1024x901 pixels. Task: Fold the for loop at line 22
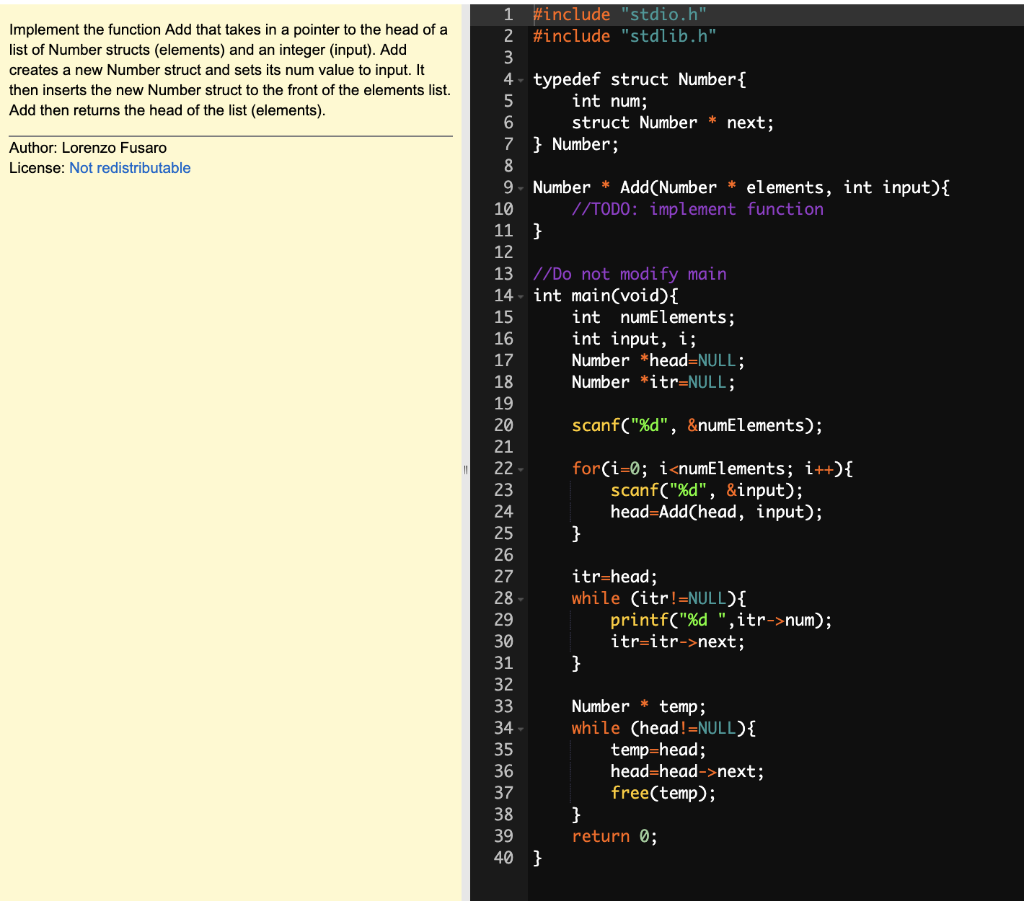tap(519, 468)
